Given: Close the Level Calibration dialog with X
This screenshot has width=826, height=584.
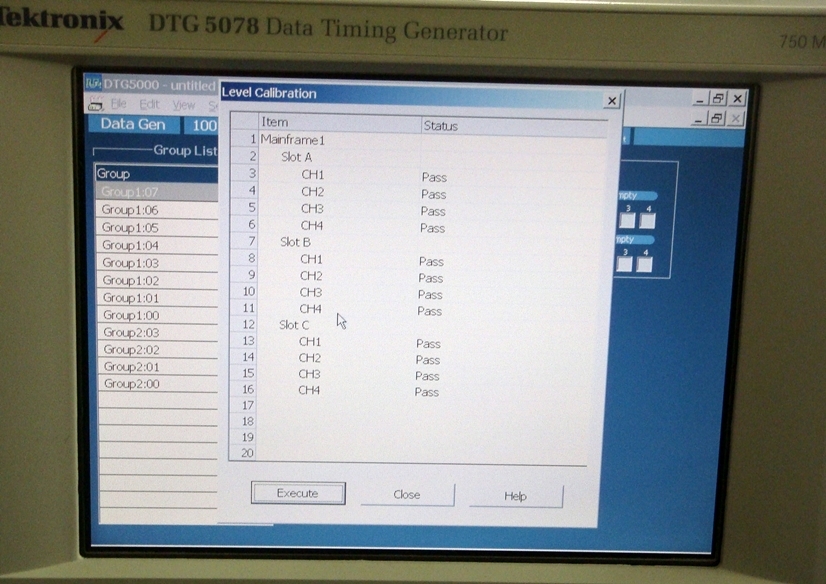Looking at the screenshot, I should [612, 101].
